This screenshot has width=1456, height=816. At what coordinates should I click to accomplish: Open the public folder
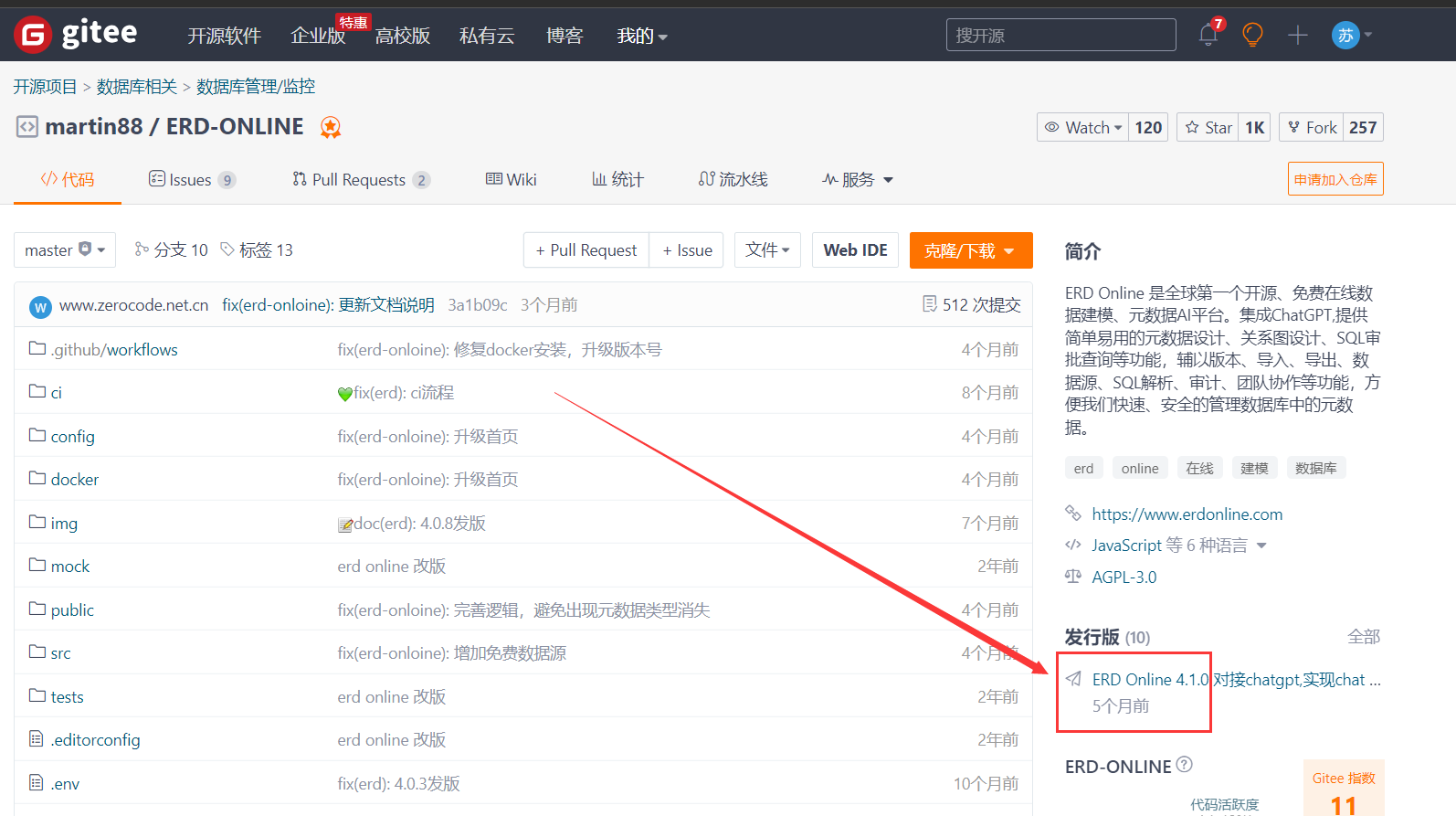pyautogui.click(x=72, y=609)
